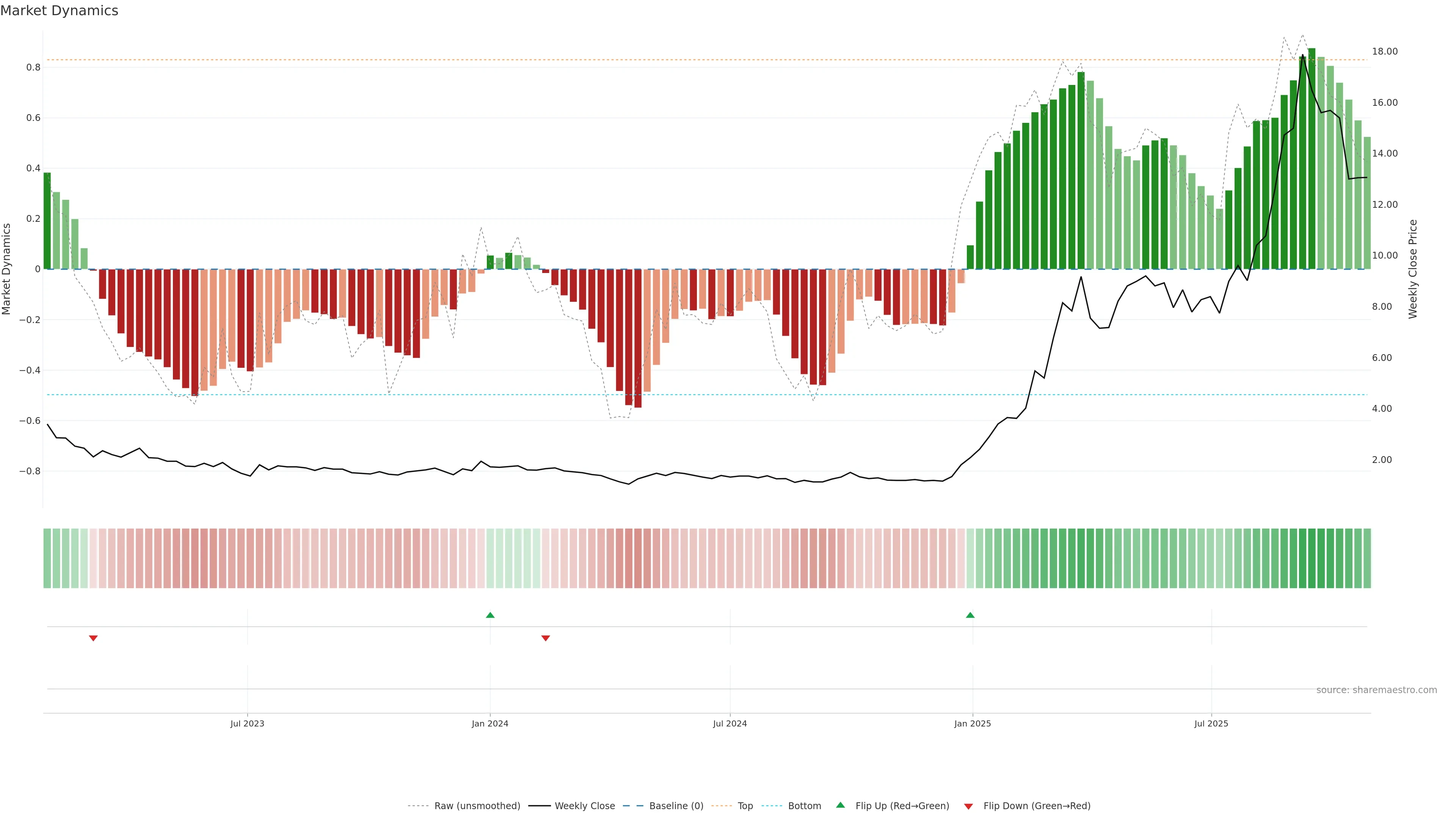Viewport: 1456px width, 819px height.
Task: Click the Jul 2025 axis label
Action: [x=1211, y=723]
